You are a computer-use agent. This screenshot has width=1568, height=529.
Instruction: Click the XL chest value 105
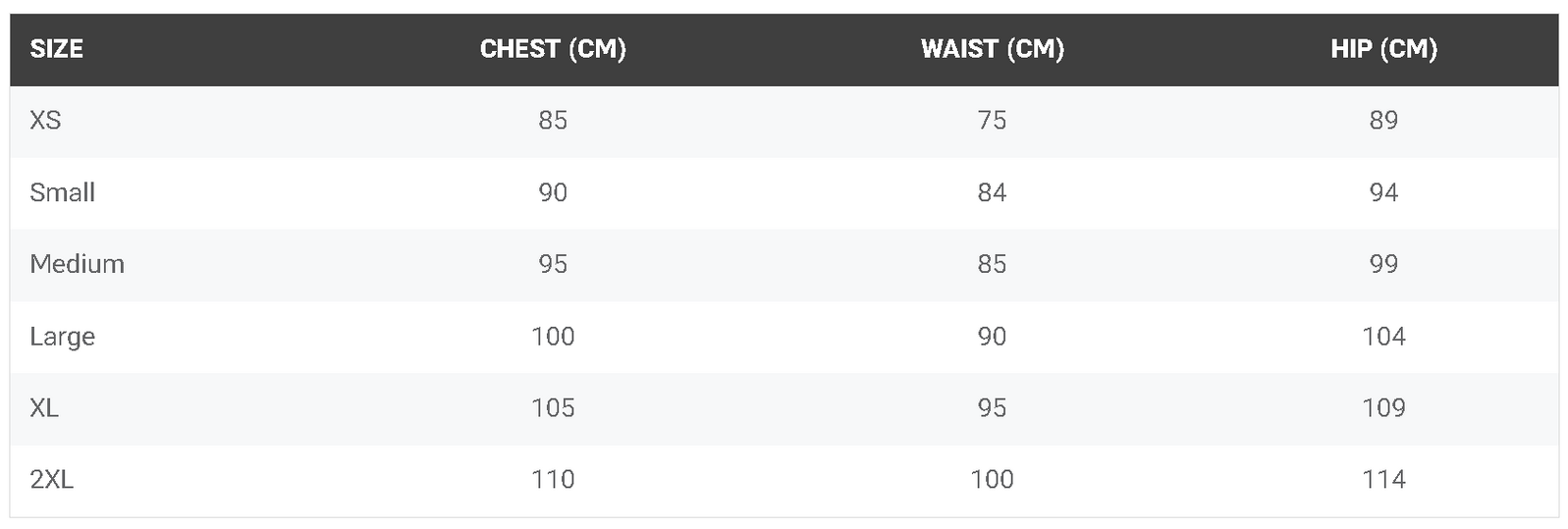553,408
